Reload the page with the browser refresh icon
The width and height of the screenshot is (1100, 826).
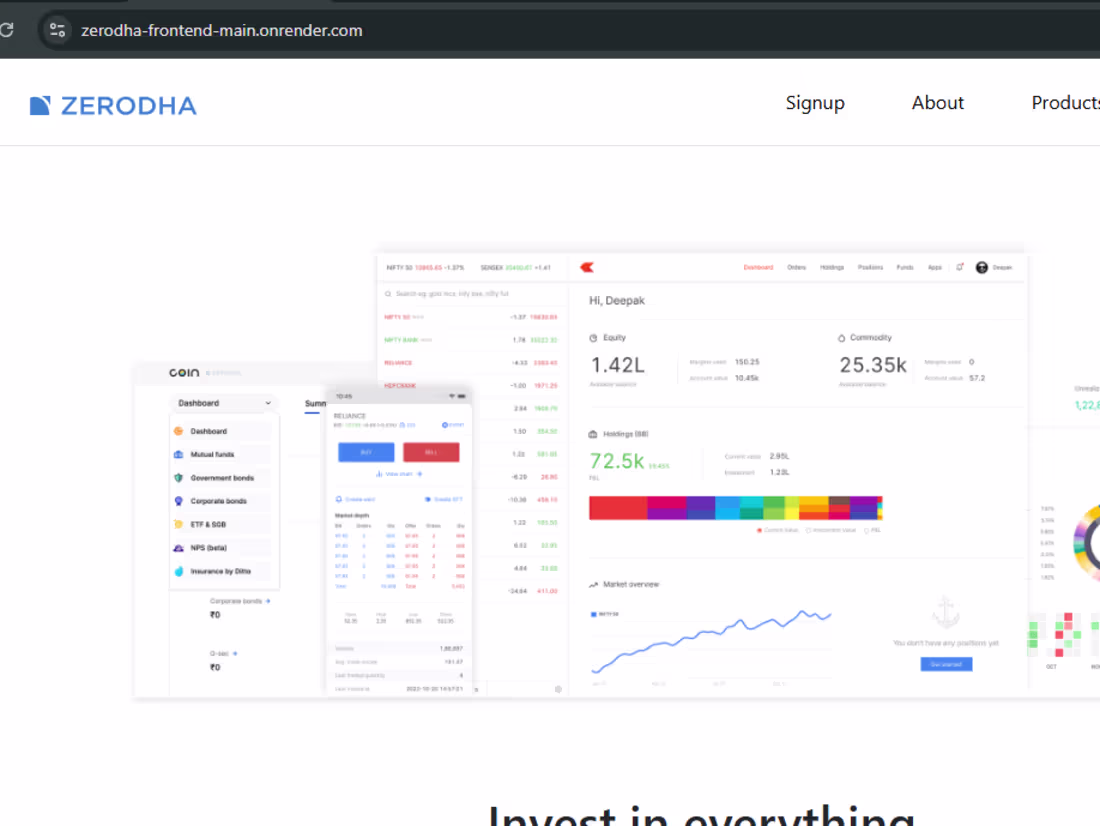[7, 30]
